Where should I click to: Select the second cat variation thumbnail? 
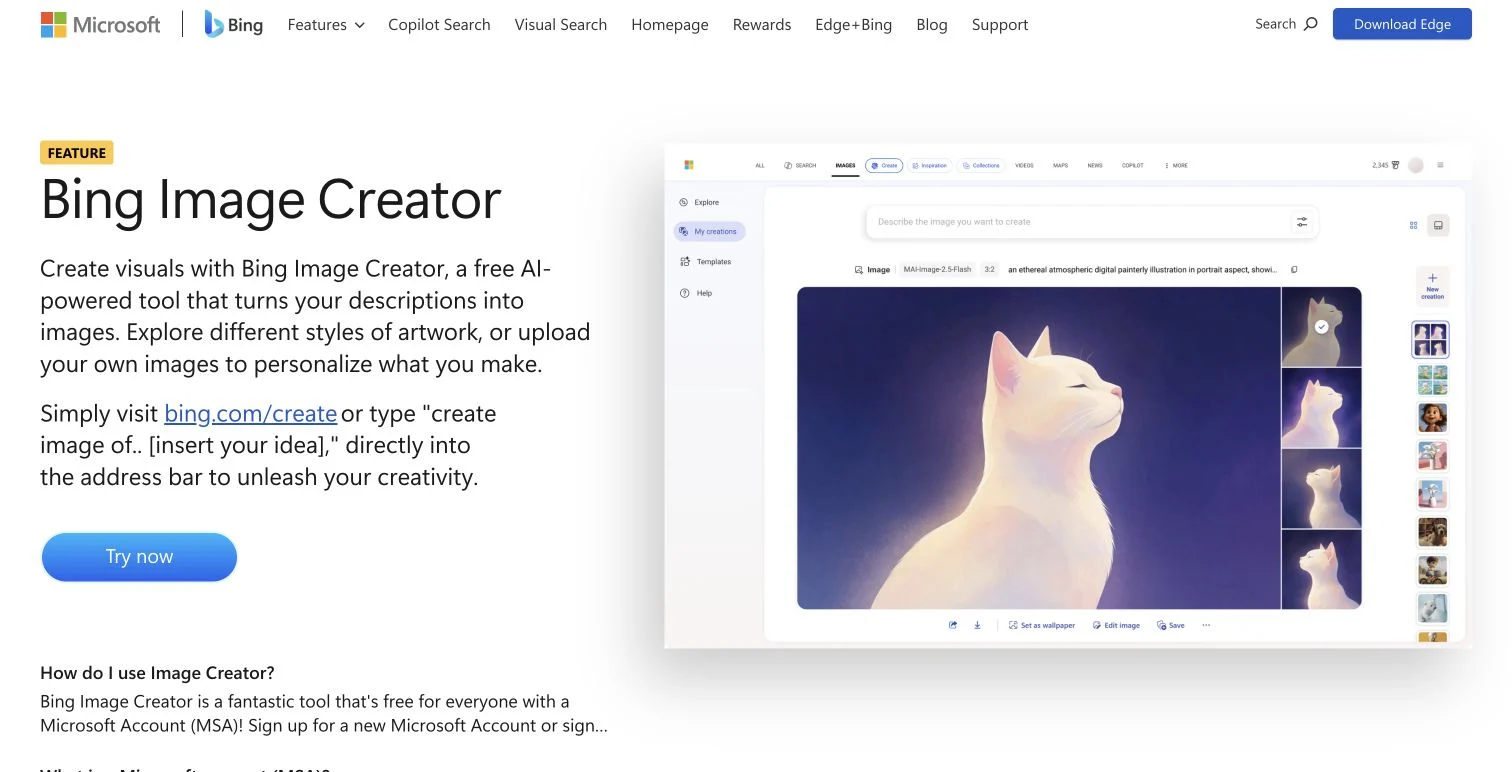1321,408
